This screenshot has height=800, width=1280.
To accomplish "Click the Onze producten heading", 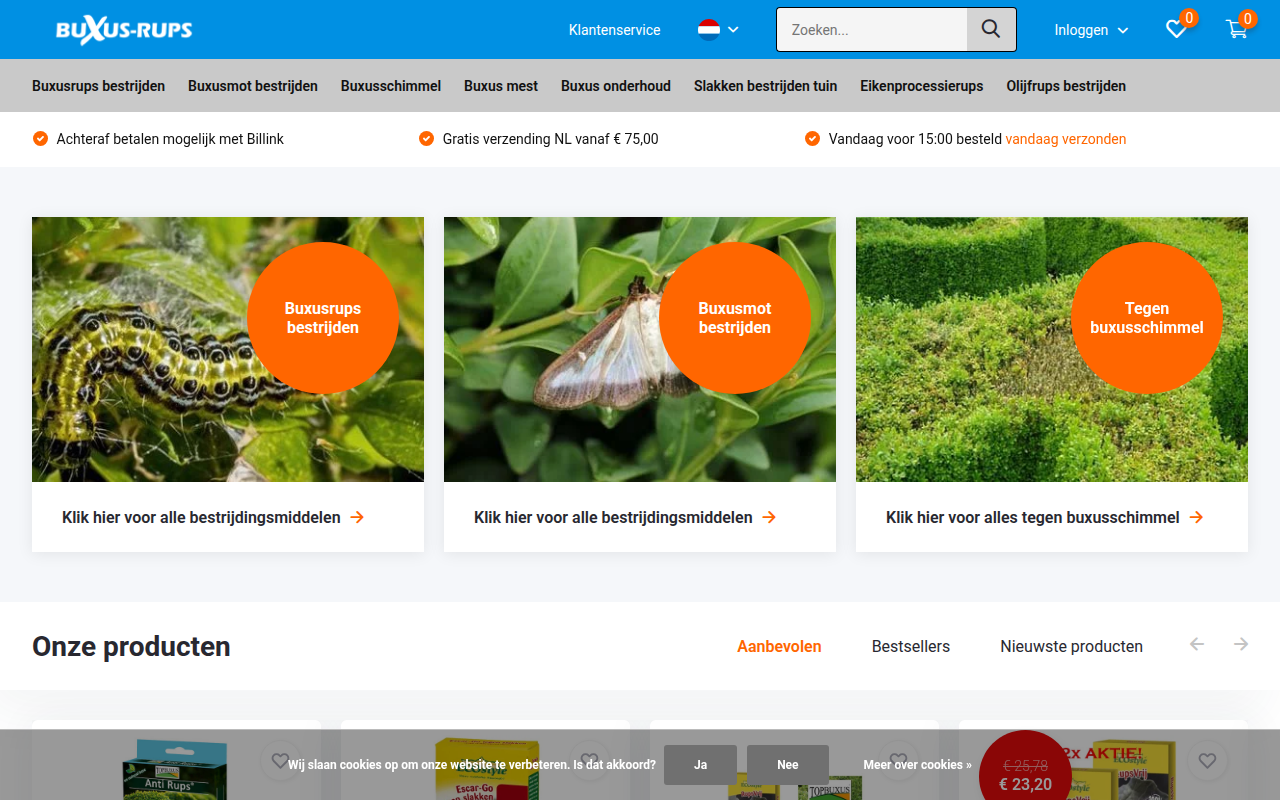I will point(131,646).
